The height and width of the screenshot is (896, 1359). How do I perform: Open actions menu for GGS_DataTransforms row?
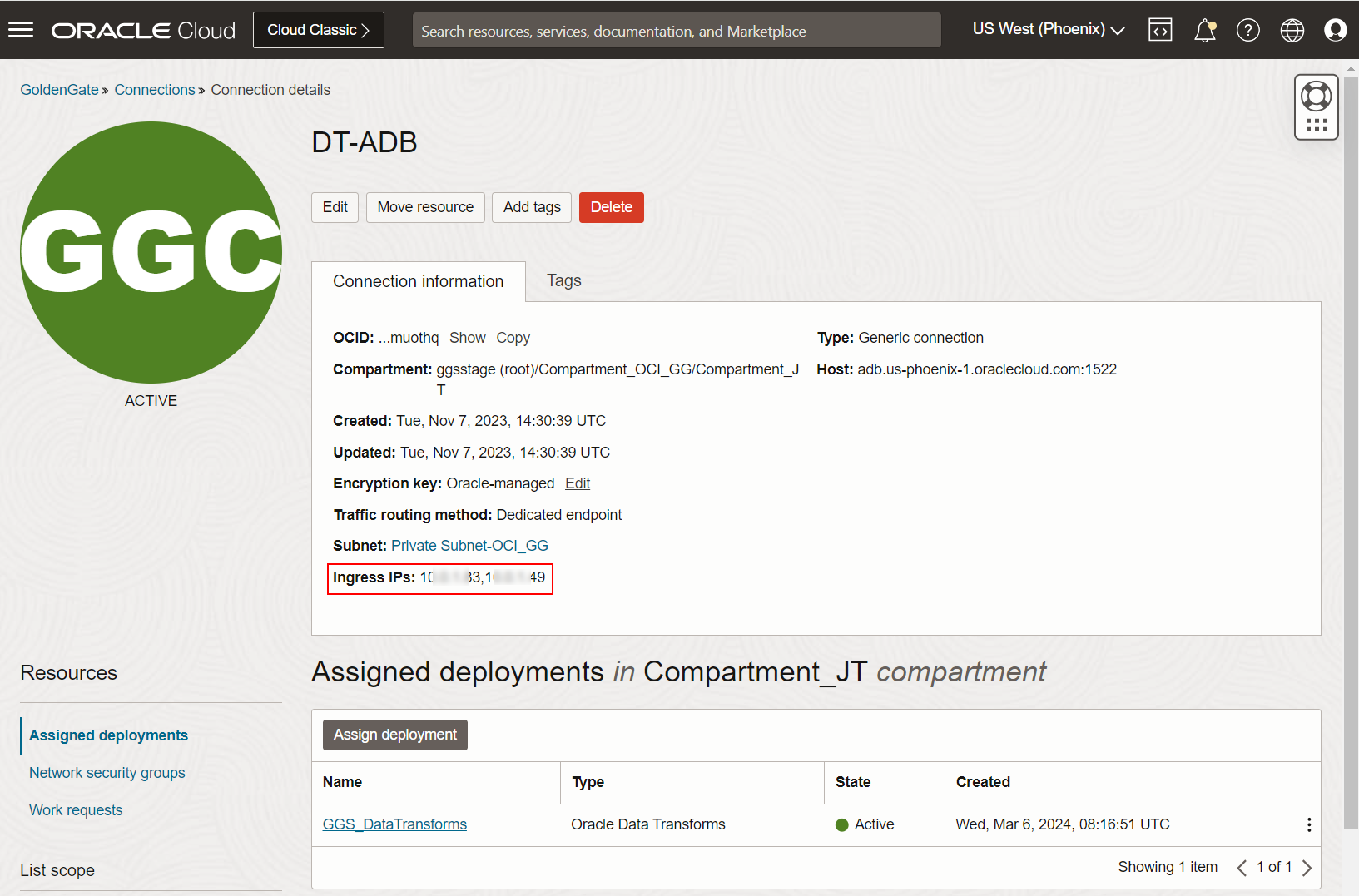(1309, 824)
